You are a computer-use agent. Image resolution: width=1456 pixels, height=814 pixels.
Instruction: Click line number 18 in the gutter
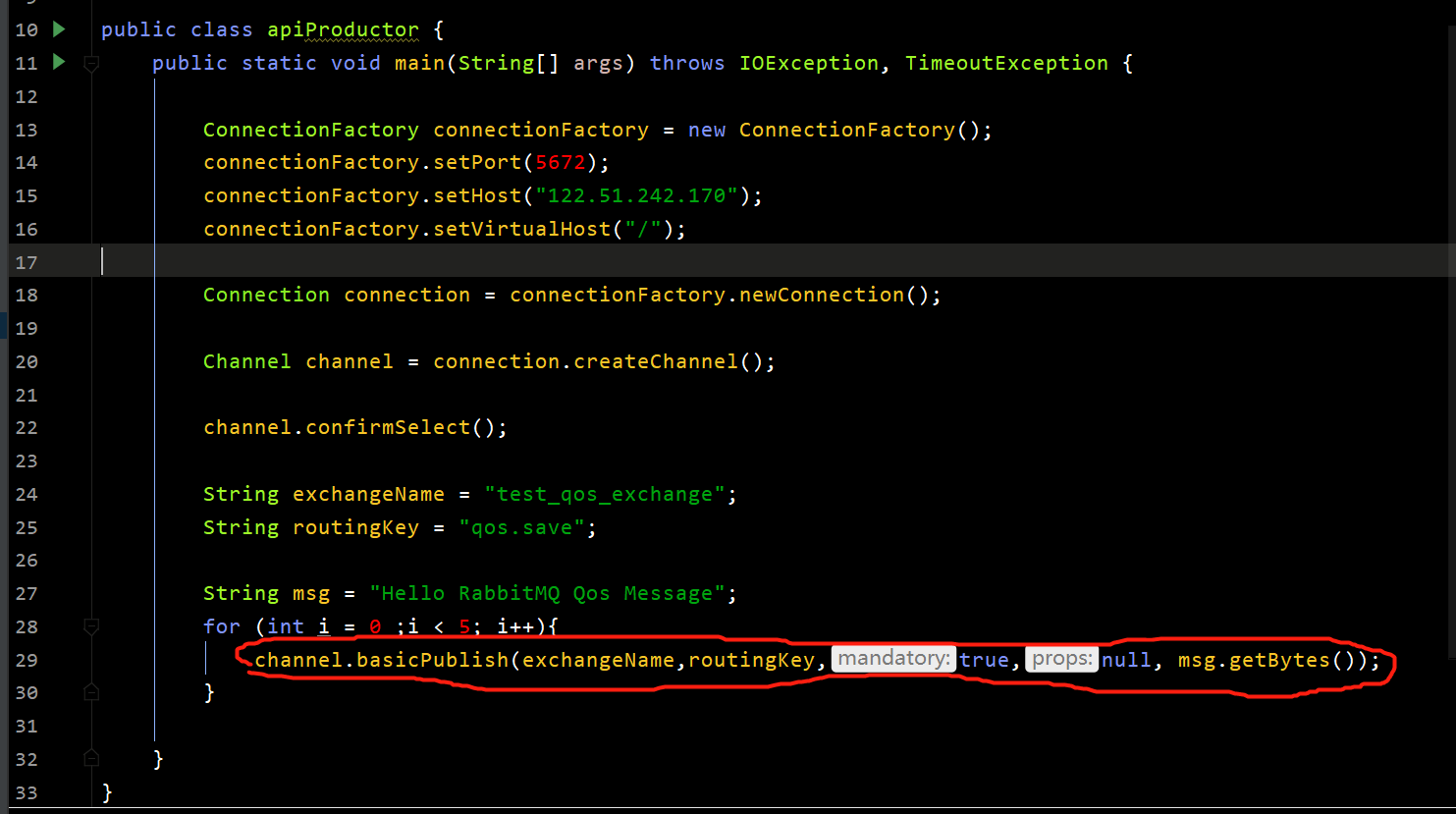pyautogui.click(x=27, y=295)
